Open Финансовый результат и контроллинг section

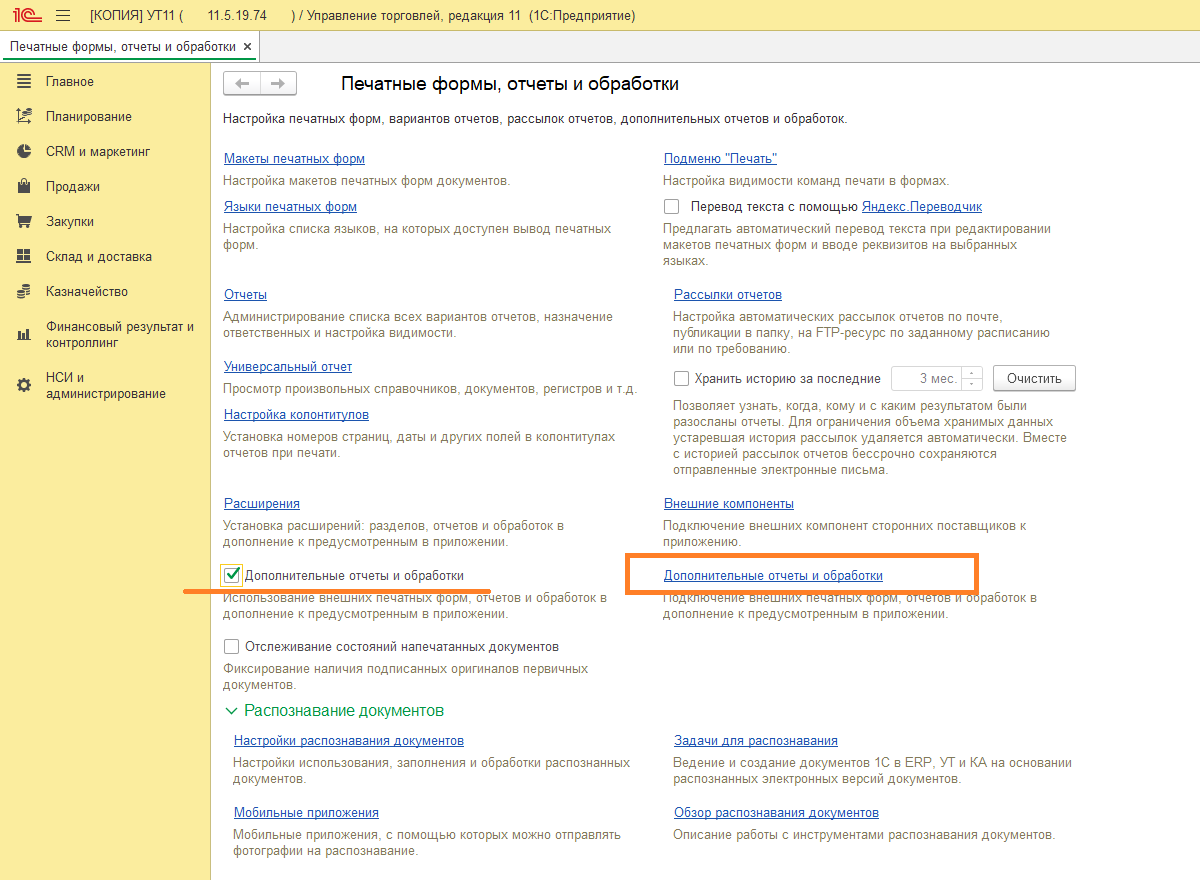[x=120, y=335]
